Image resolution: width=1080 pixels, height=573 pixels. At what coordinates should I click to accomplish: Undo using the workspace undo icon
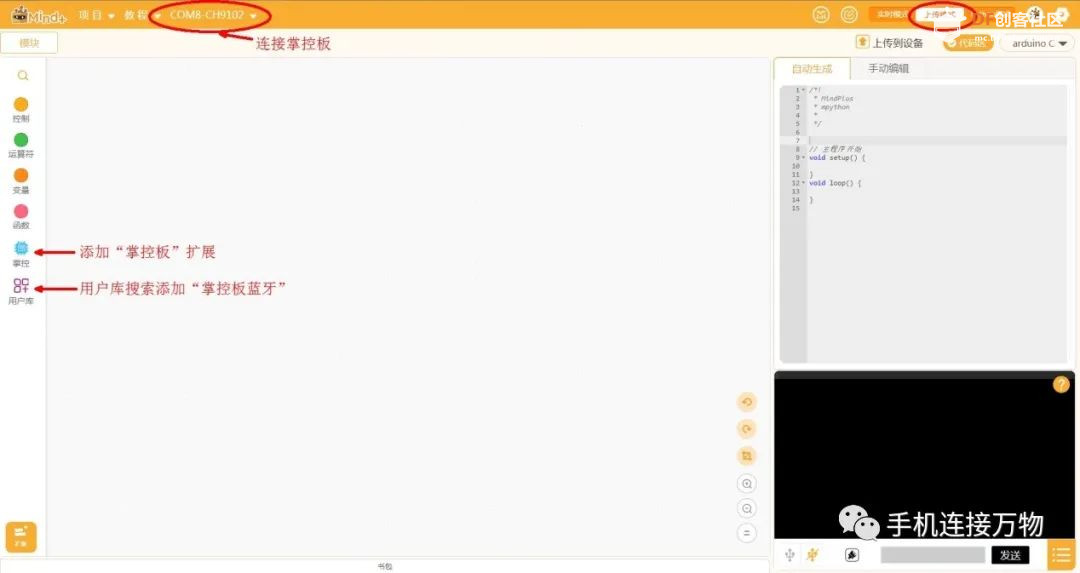pyautogui.click(x=747, y=402)
